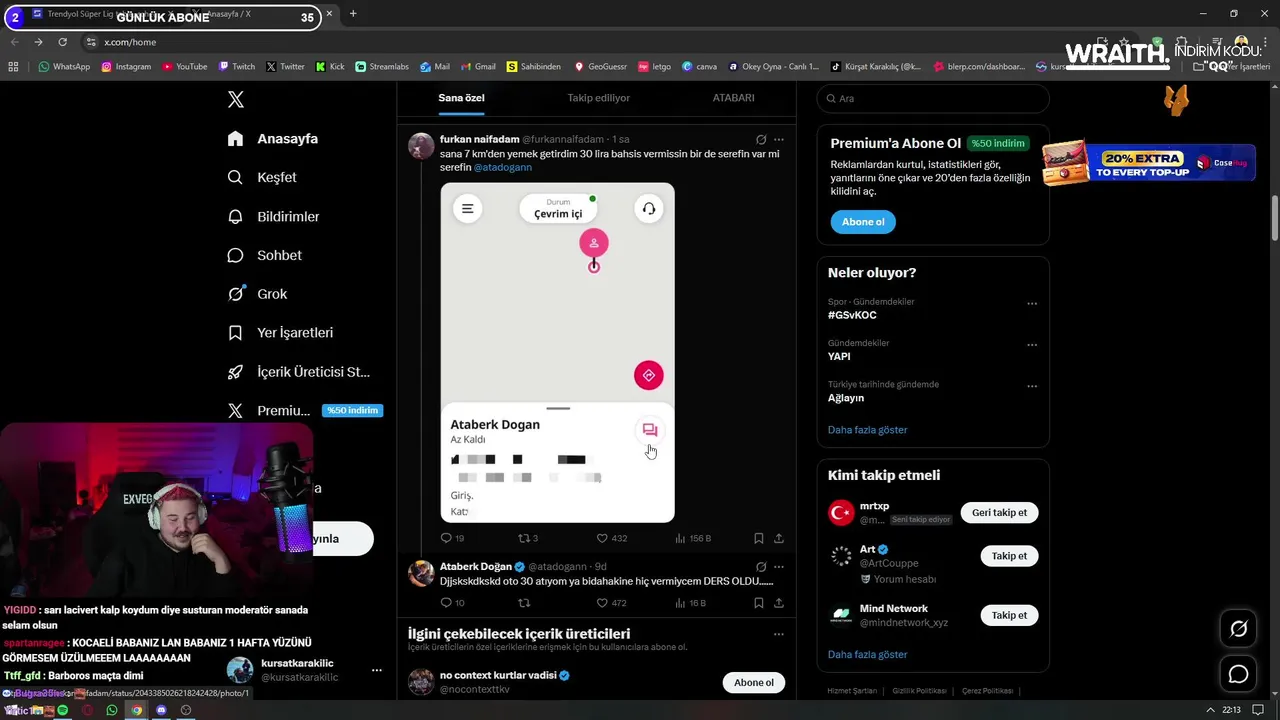Image resolution: width=1280 pixels, height=720 pixels.
Task: Open the Streamlabs bookmark
Action: (x=382, y=67)
